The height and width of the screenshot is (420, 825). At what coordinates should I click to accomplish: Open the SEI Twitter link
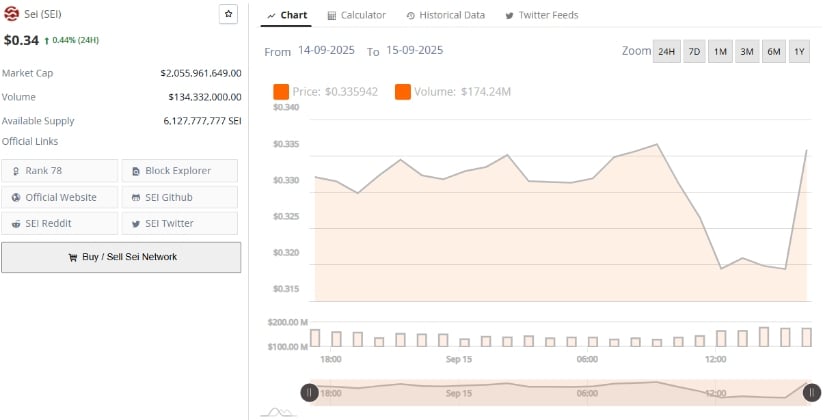point(179,223)
